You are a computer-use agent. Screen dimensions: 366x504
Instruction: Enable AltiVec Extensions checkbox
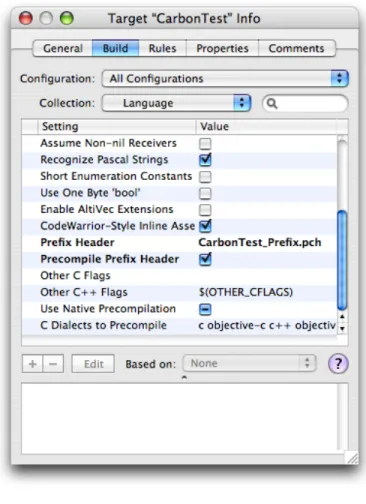205,210
